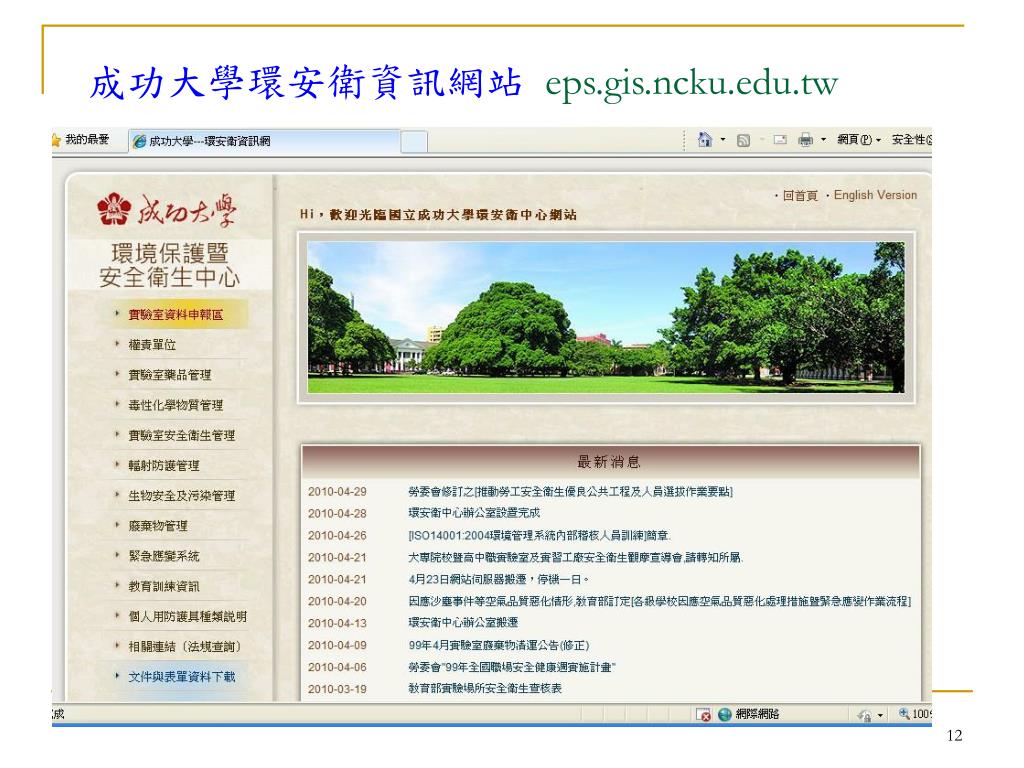Click the campus trees banner image
The height and width of the screenshot is (768, 1024).
pyautogui.click(x=606, y=317)
